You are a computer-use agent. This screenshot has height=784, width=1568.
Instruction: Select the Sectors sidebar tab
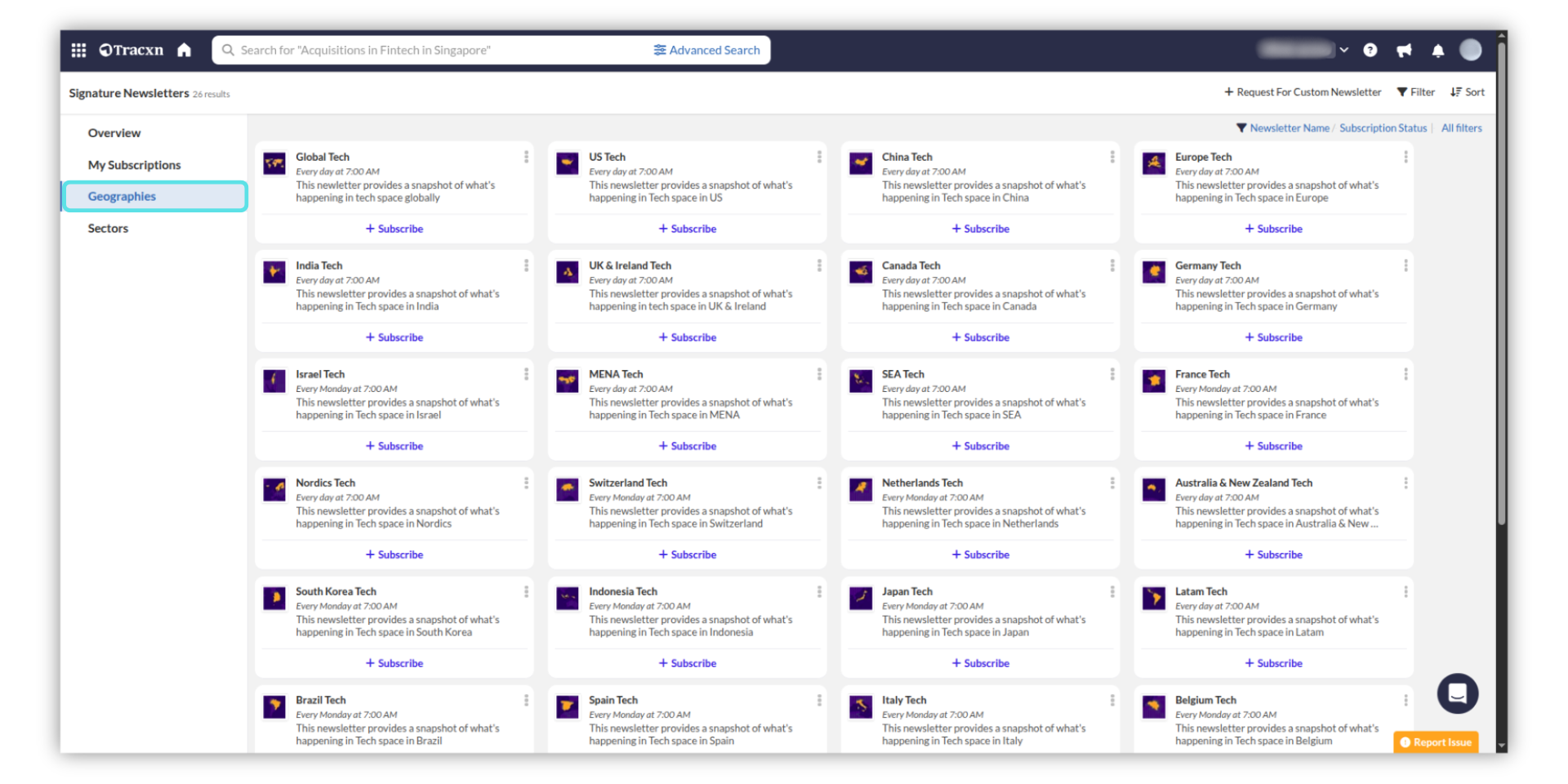pos(108,229)
